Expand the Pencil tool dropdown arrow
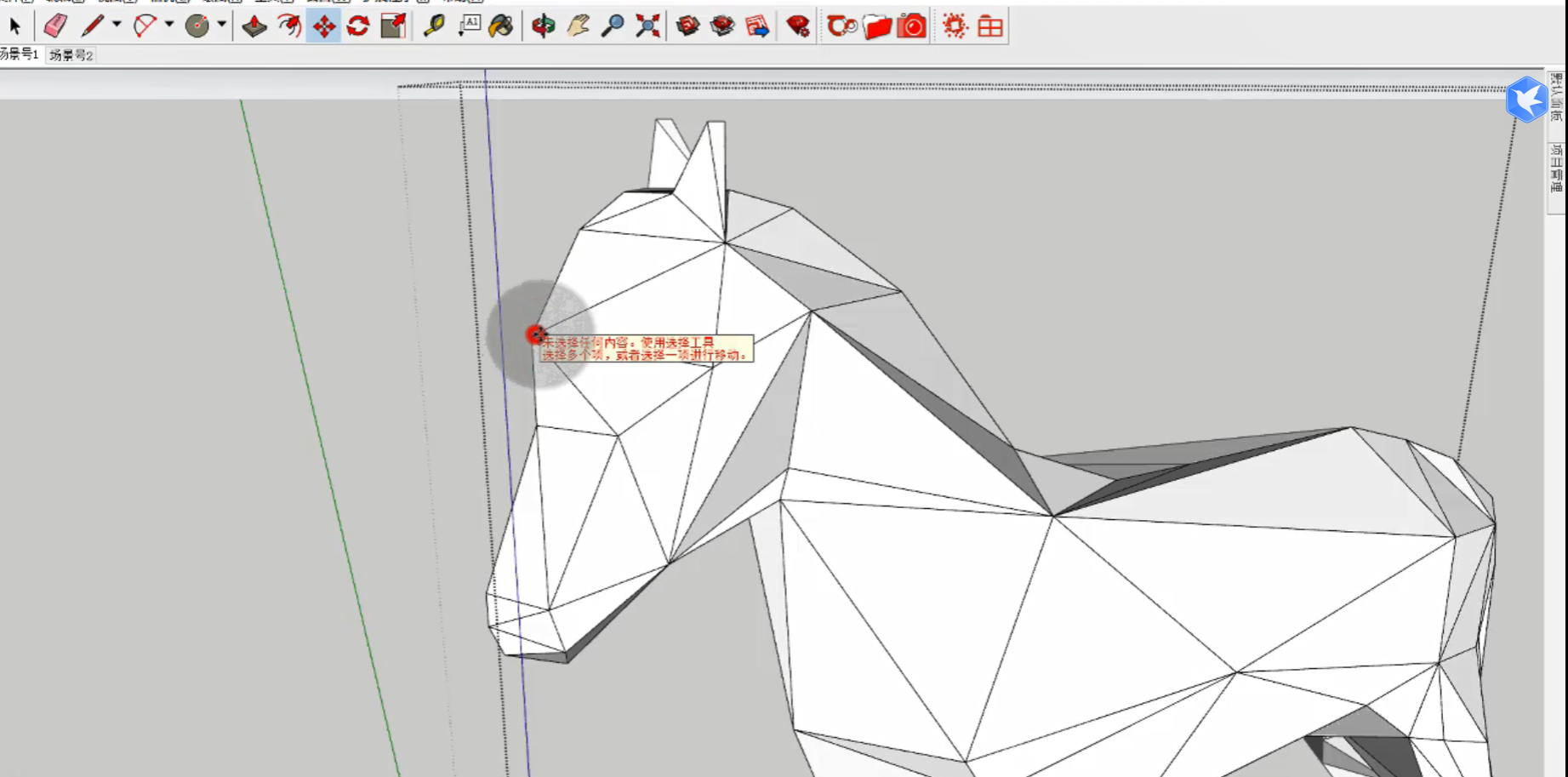Viewport: 1568px width, 777px height. (117, 25)
